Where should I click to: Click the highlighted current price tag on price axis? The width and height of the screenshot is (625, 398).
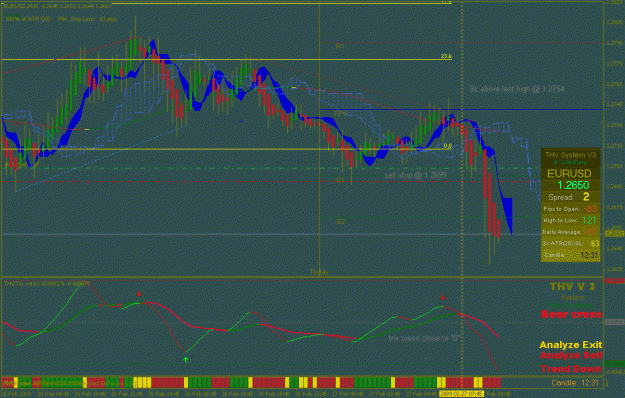click(x=615, y=233)
